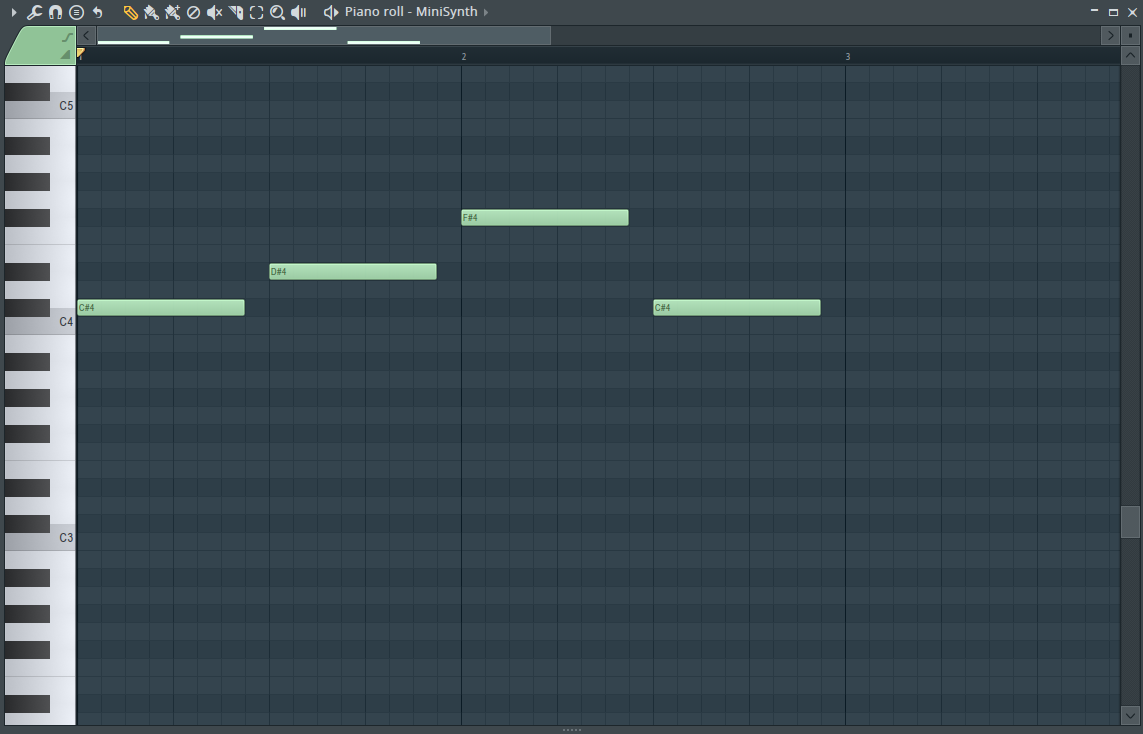
Task: Open the event editor resize grip at bottom
Action: click(x=572, y=730)
